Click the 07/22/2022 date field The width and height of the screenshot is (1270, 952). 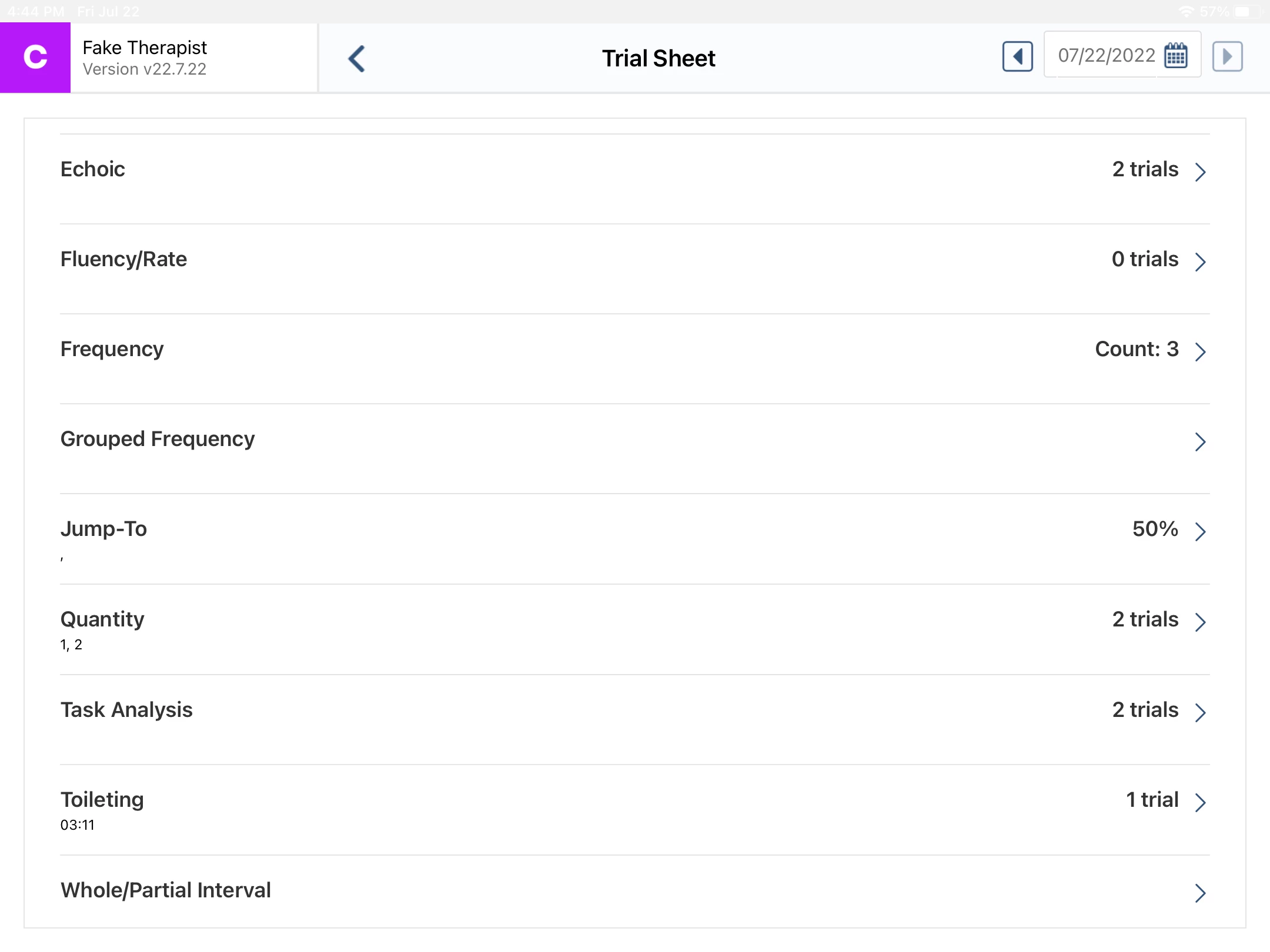(1105, 56)
